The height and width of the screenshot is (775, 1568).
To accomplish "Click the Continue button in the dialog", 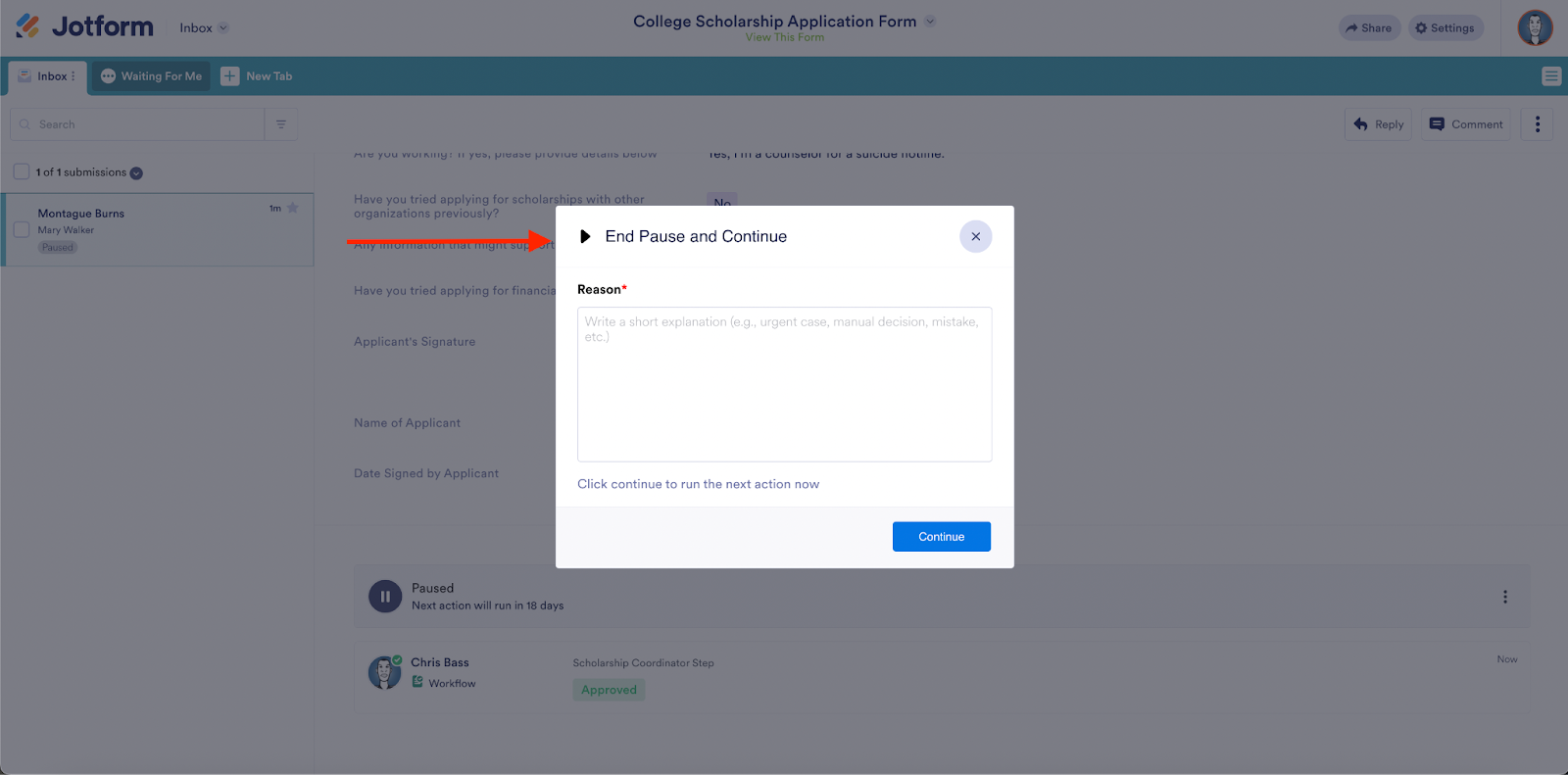I will 940,536.
